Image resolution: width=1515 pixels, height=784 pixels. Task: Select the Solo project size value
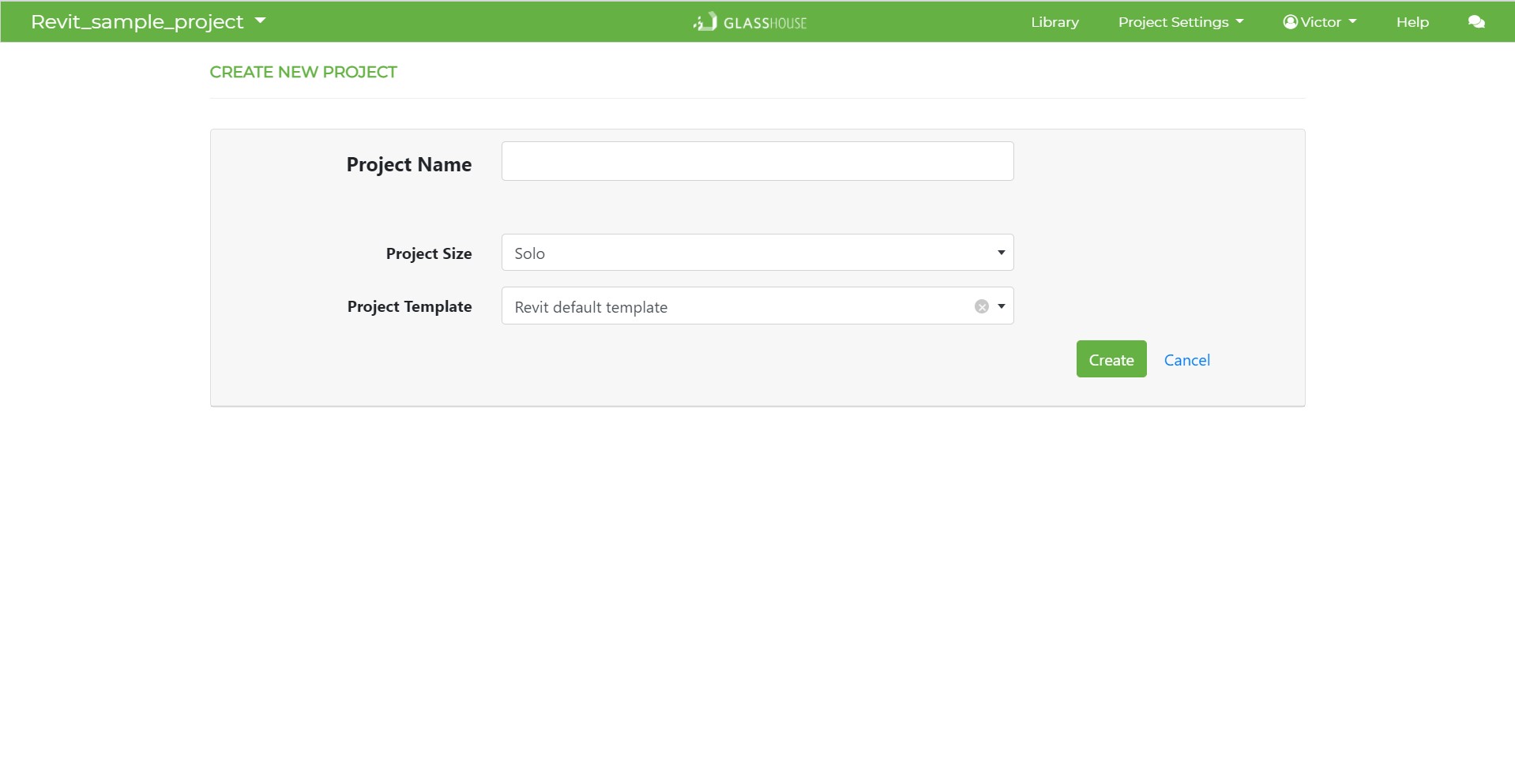(530, 253)
